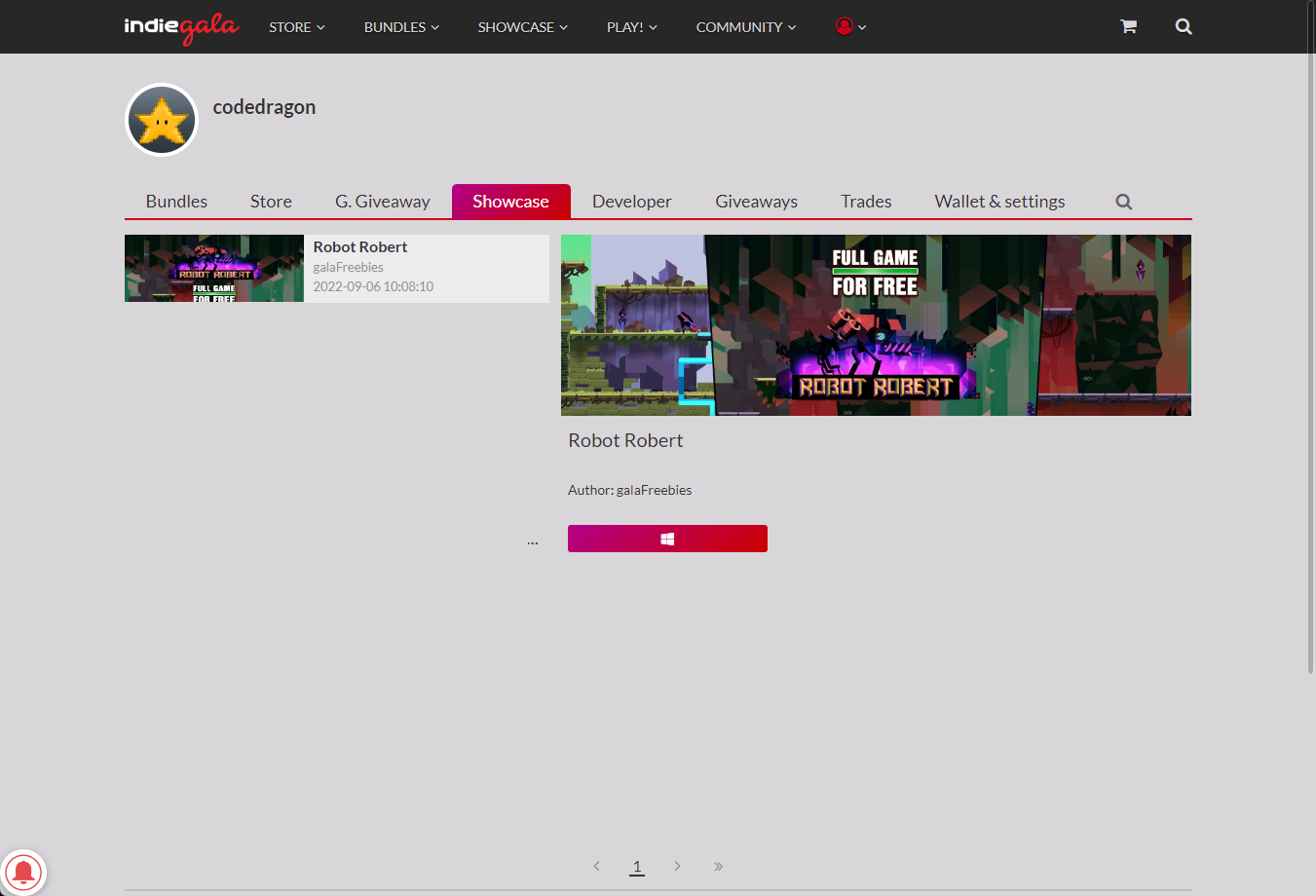Click the profile tab search magnifier icon

tap(1124, 202)
